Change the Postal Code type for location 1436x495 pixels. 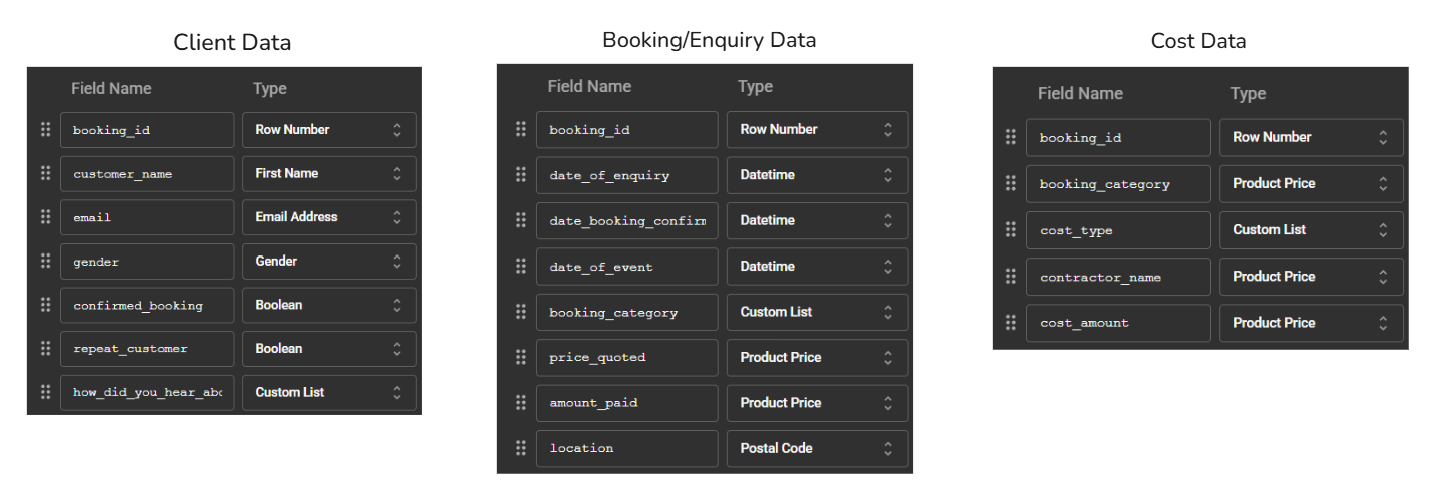(817, 448)
